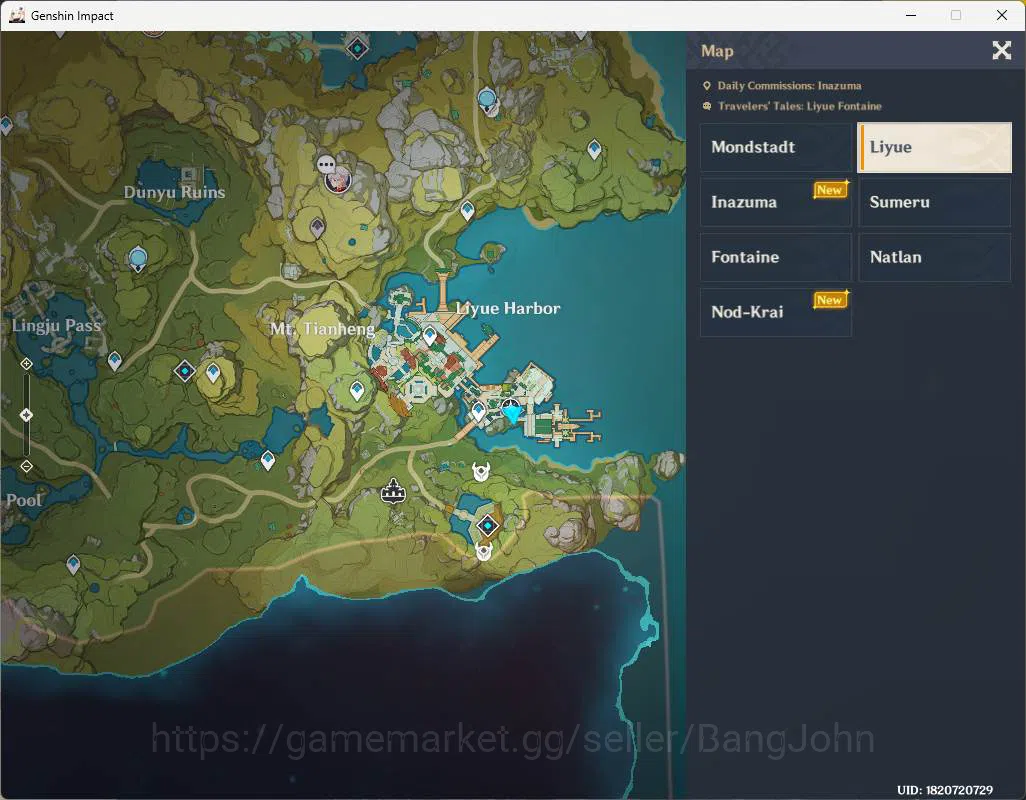Viewport: 1026px width, 800px height.
Task: Select the Mondstadt region
Action: point(776,147)
